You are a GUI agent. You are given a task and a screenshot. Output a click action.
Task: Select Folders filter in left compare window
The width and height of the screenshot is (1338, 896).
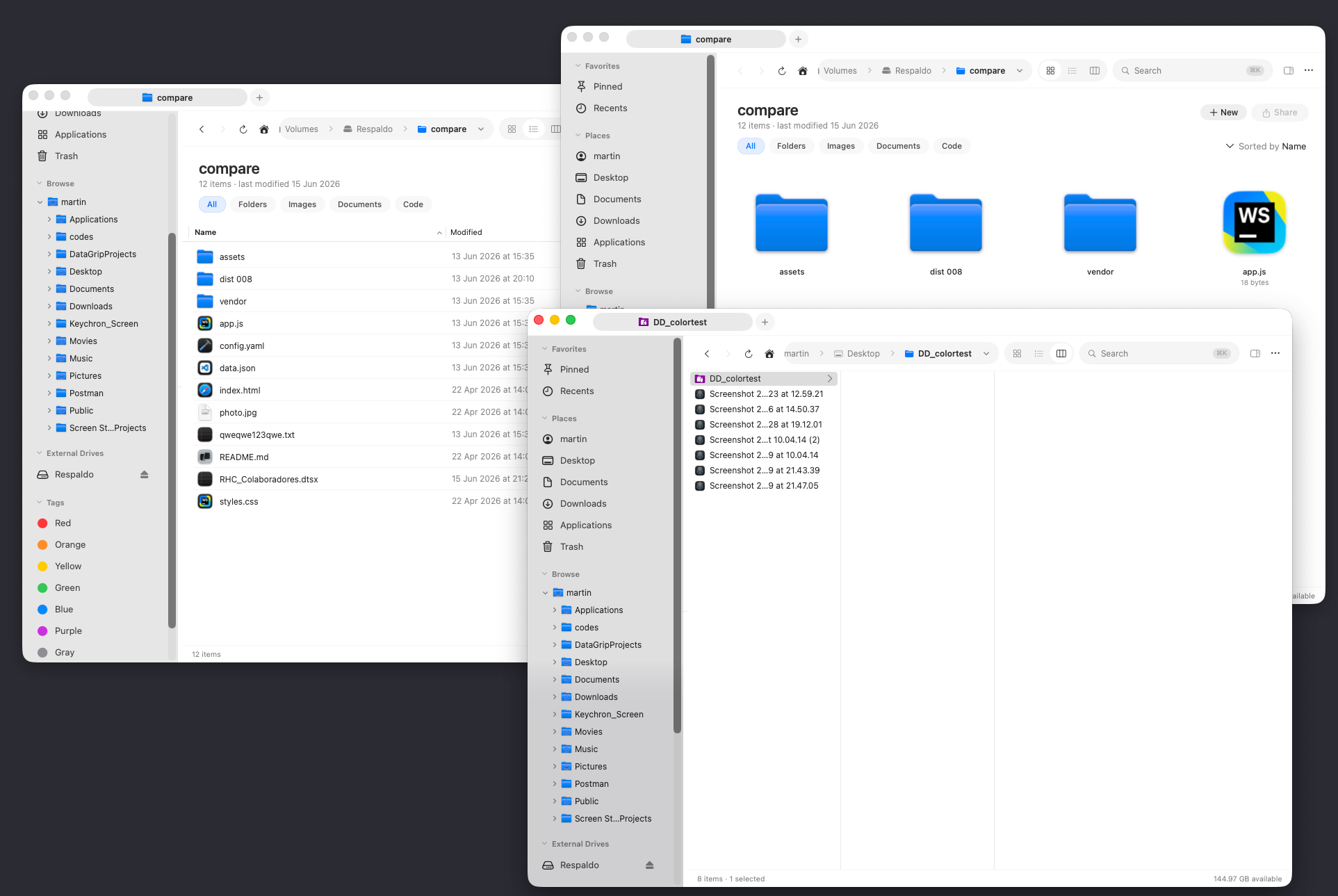coord(252,204)
